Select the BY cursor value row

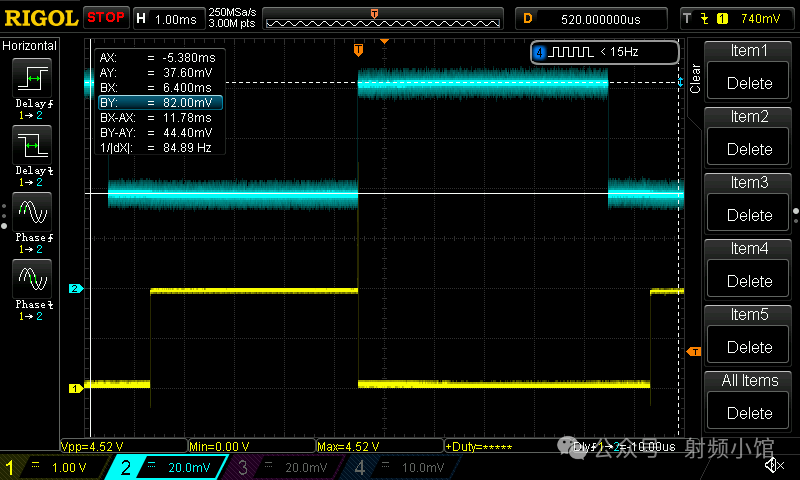[x=159, y=102]
